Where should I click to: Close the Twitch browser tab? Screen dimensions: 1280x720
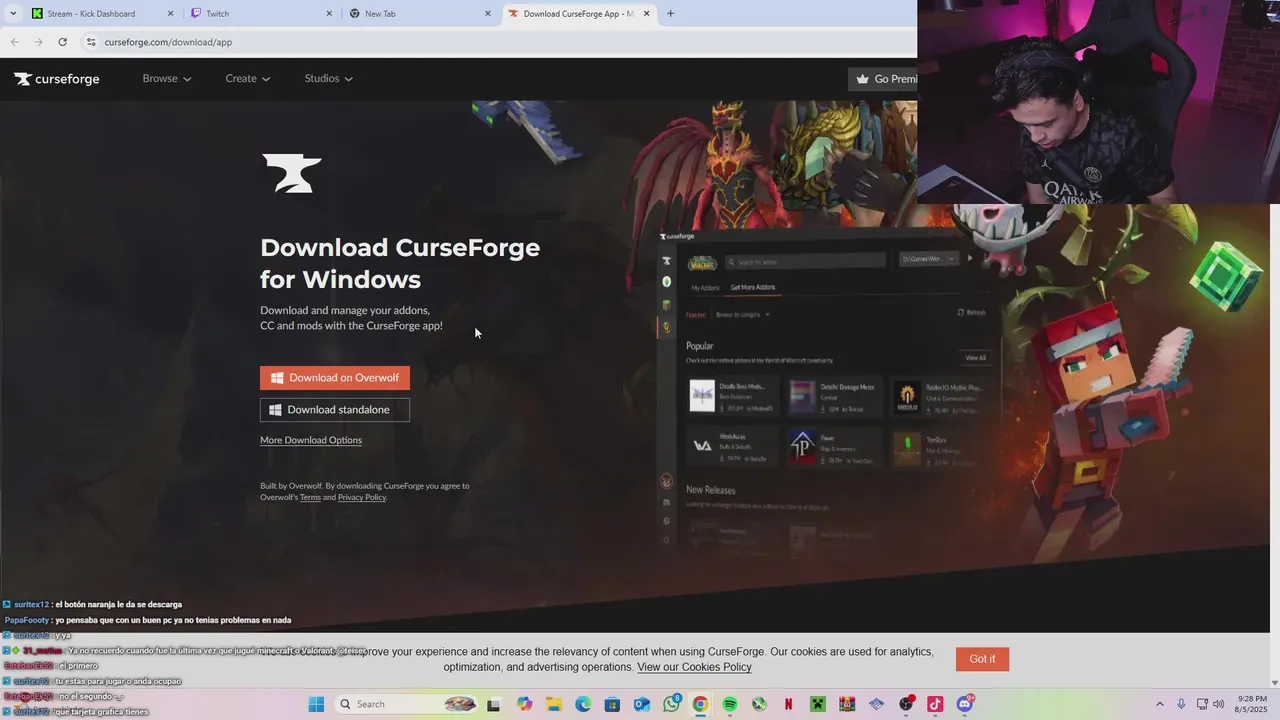pos(330,14)
